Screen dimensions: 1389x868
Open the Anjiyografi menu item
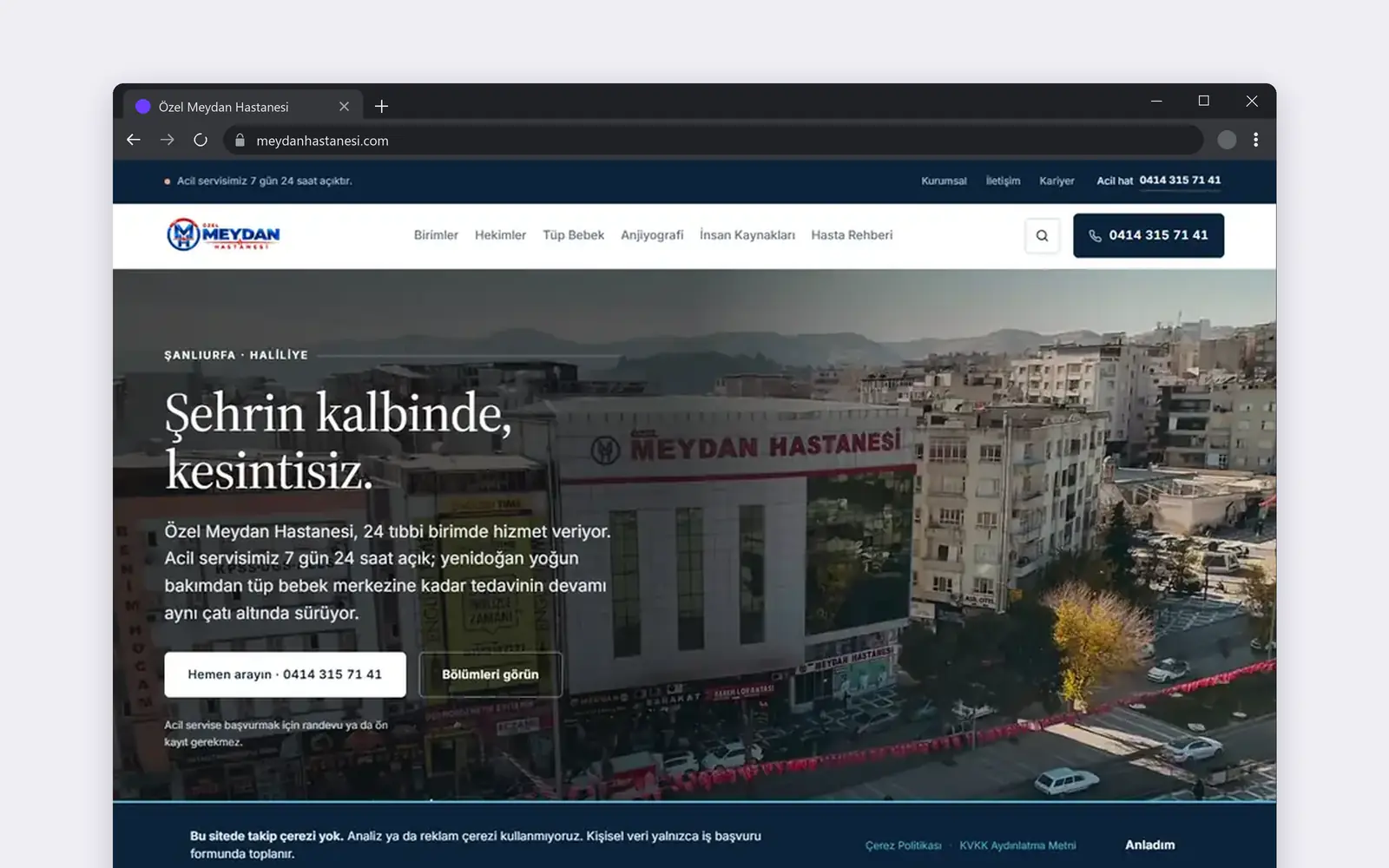point(652,235)
